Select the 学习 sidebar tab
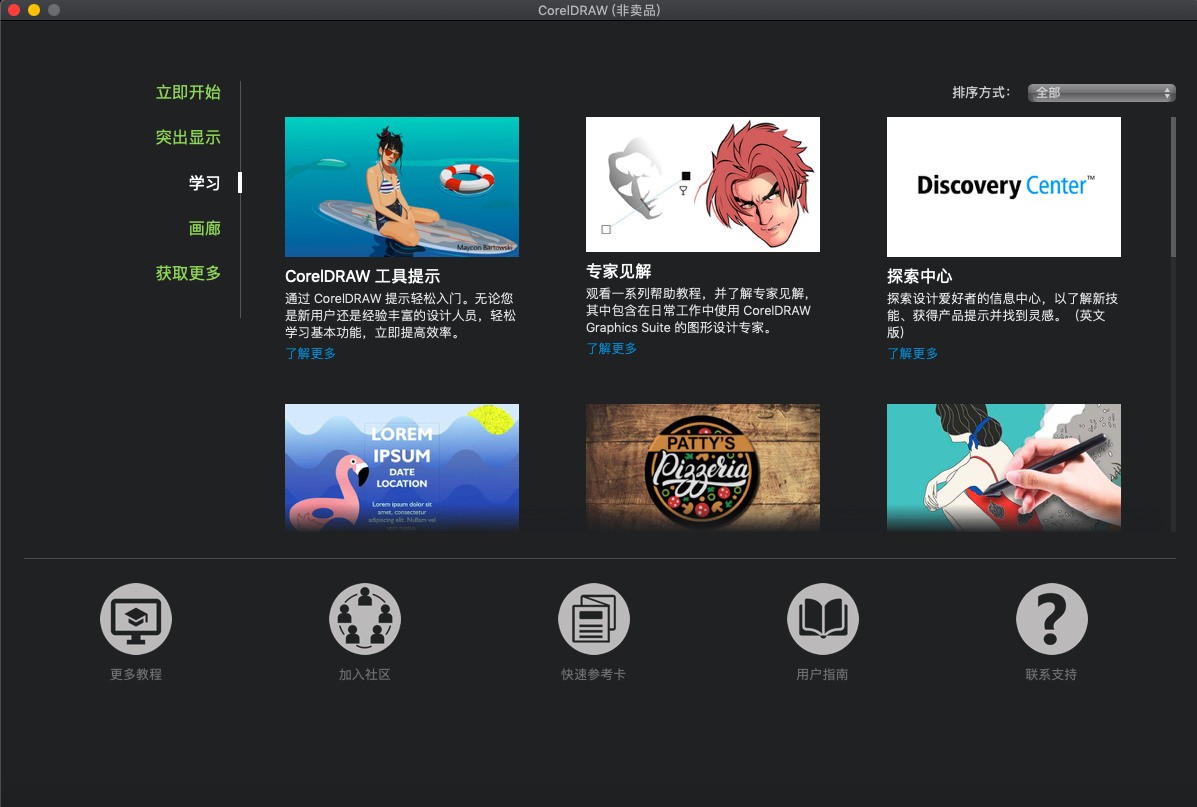This screenshot has width=1197, height=807. click(x=205, y=183)
